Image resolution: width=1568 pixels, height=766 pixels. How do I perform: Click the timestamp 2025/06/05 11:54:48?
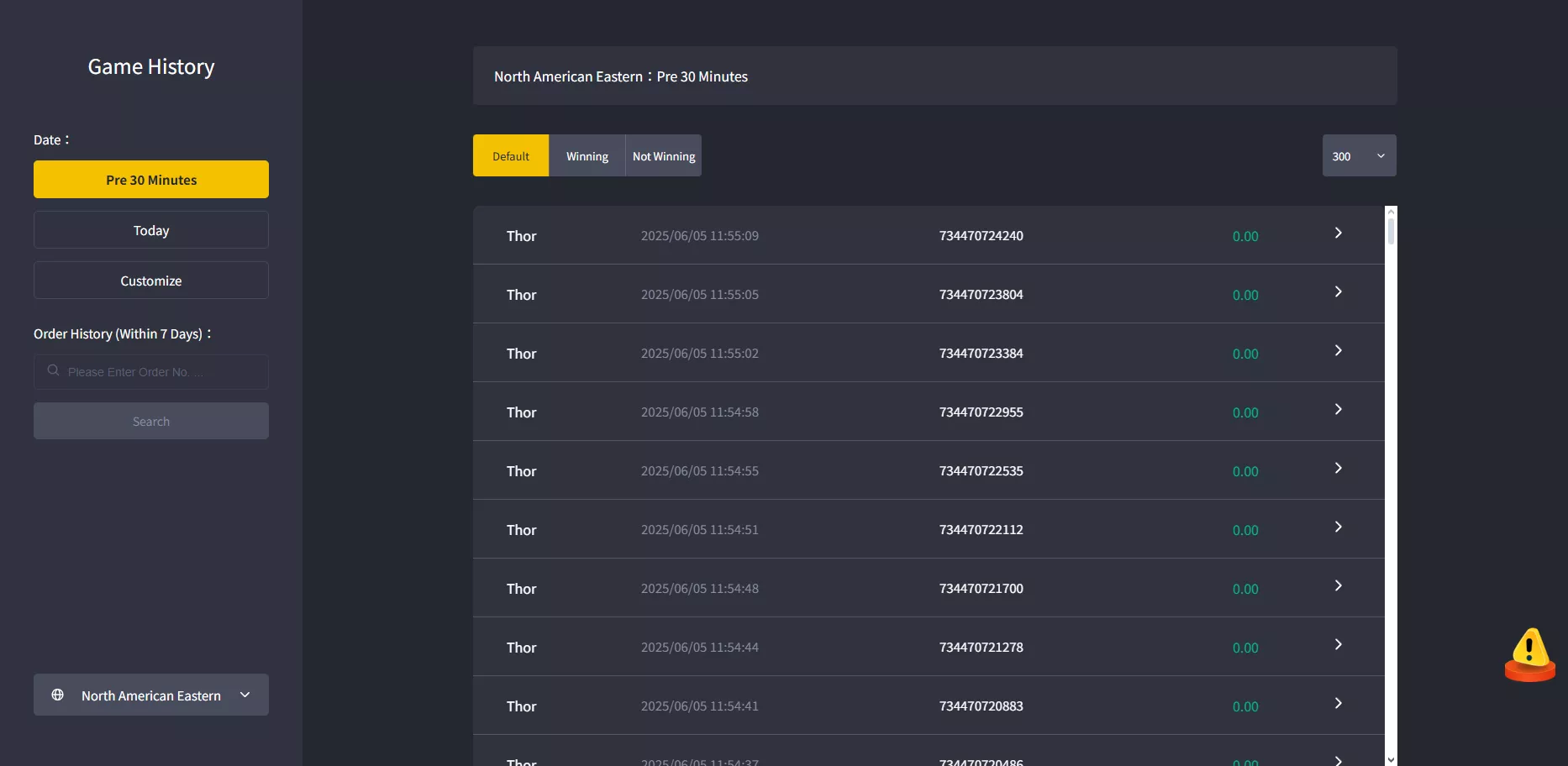(x=700, y=589)
